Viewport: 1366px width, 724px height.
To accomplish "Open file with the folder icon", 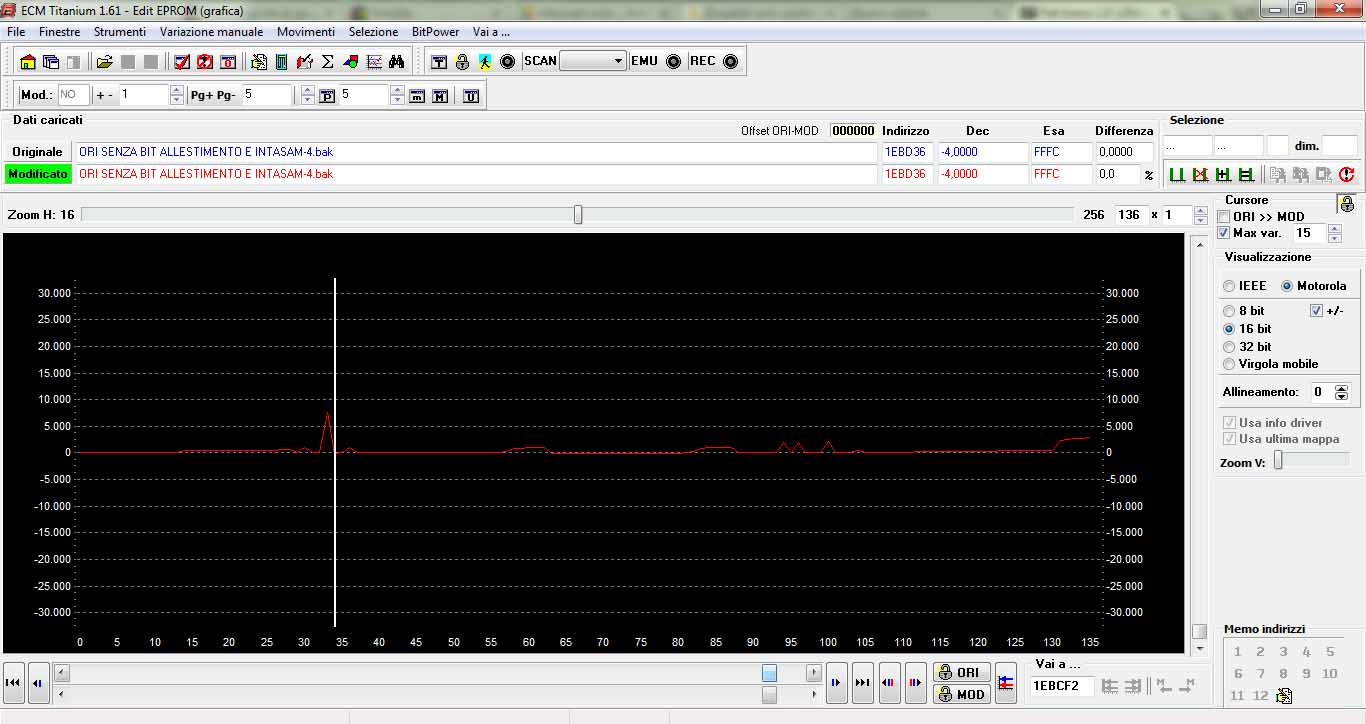I will click(105, 62).
